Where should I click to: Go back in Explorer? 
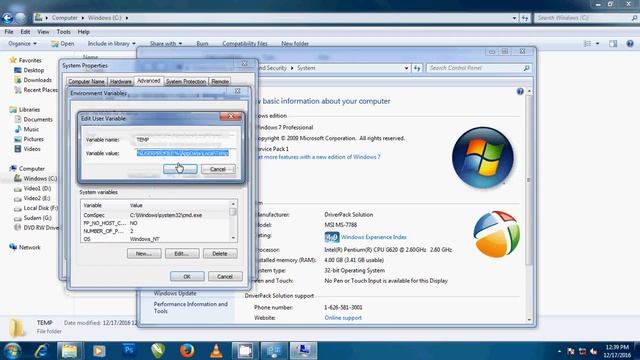click(7, 18)
